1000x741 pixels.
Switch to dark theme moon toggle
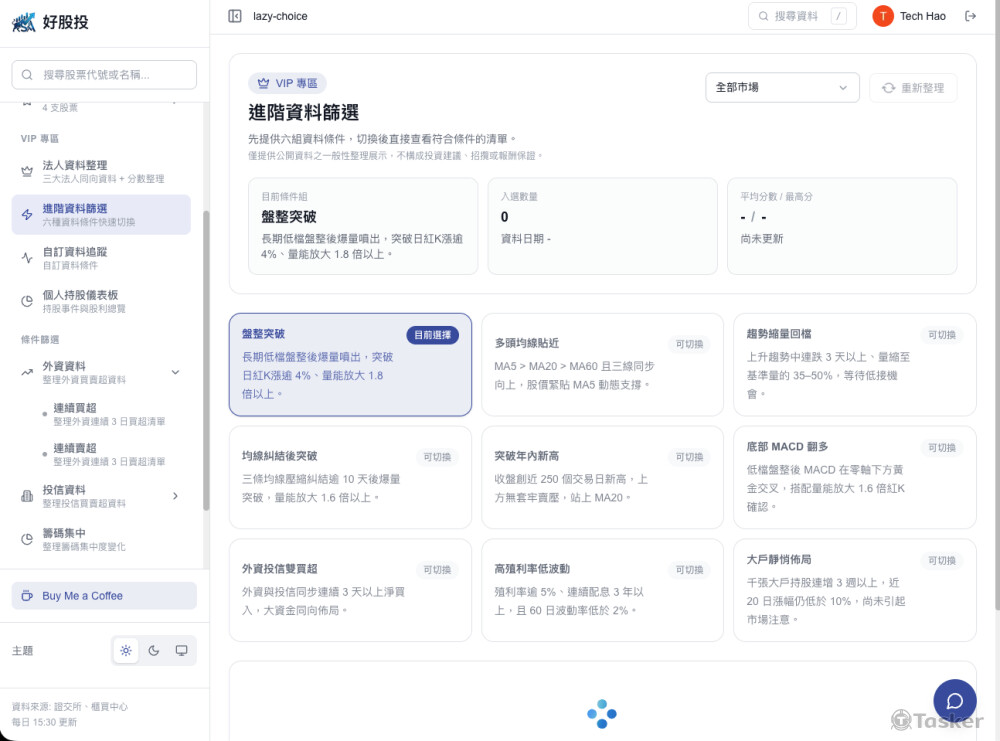(x=154, y=651)
